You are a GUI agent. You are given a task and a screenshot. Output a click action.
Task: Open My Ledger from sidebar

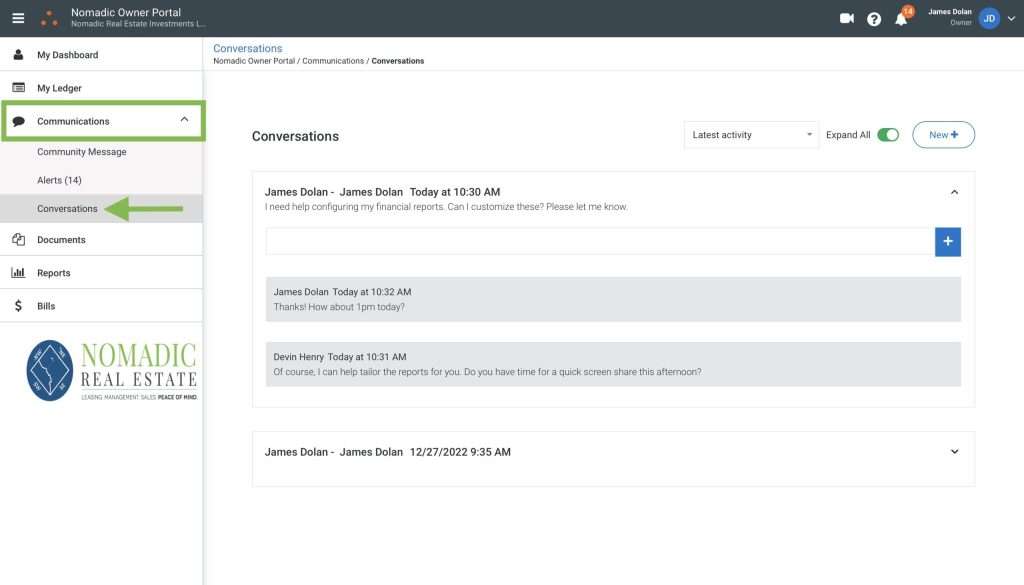[x=59, y=88]
